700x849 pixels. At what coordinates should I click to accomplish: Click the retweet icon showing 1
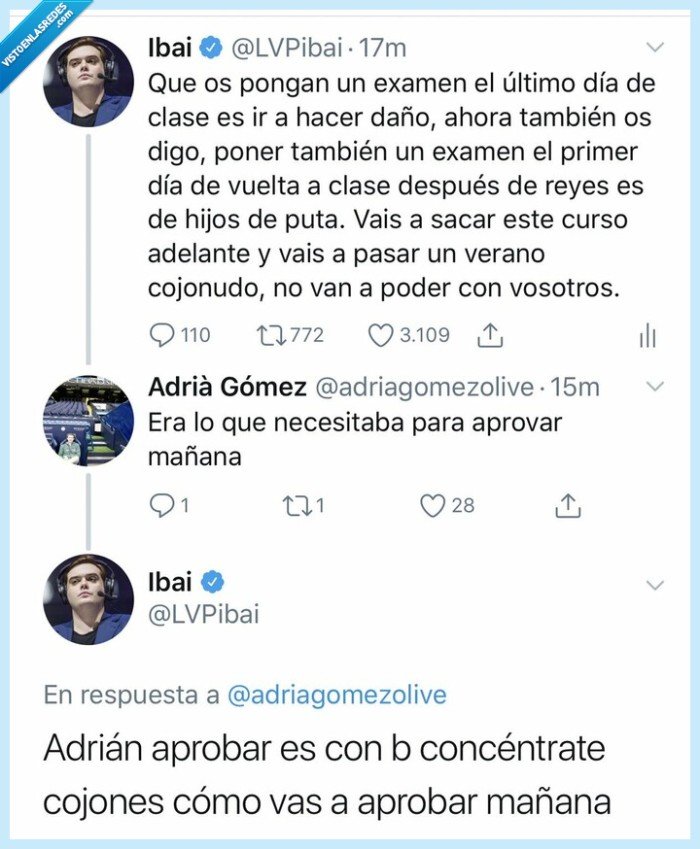pos(297,506)
